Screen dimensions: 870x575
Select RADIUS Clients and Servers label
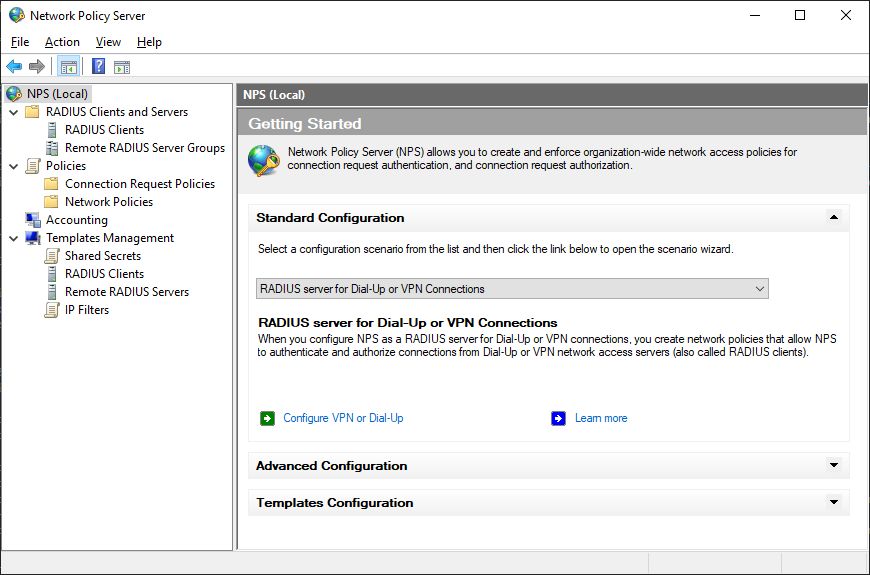117,112
